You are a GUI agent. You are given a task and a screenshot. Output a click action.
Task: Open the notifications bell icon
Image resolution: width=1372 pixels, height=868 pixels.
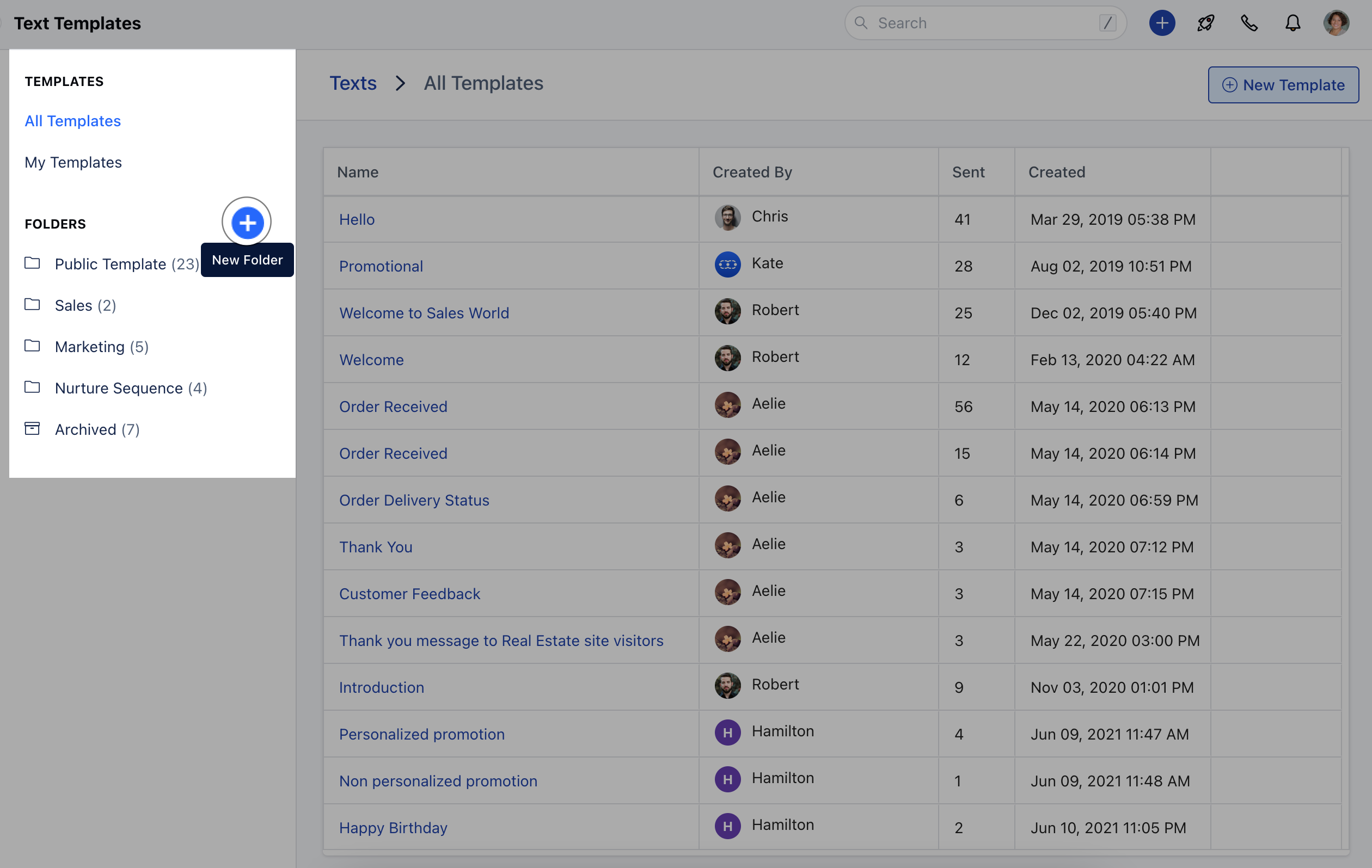(1292, 23)
